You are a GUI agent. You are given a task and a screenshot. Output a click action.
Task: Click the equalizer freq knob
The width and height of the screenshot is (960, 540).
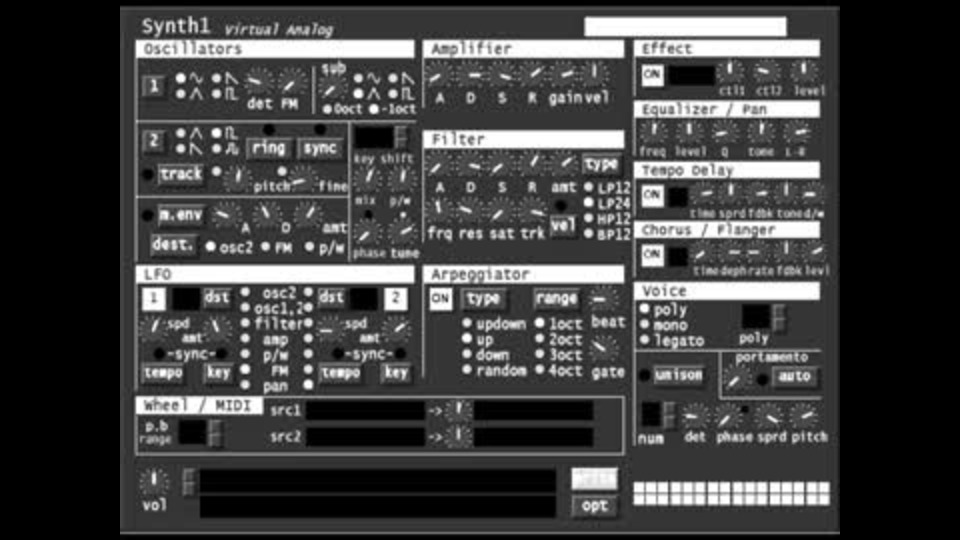point(653,131)
